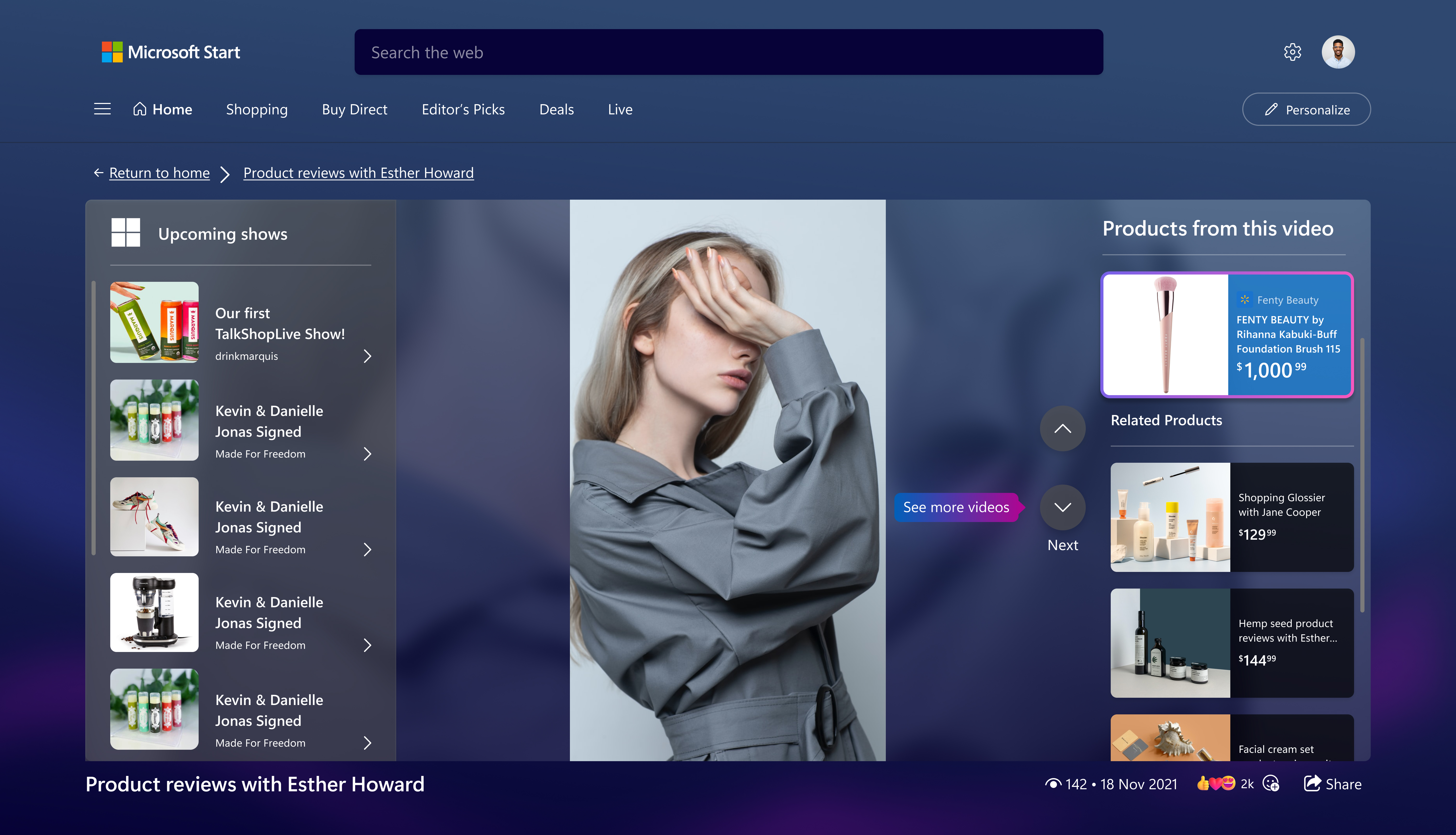The width and height of the screenshot is (1456, 835).
Task: Go to Next video with down arrow
Action: [1062, 507]
